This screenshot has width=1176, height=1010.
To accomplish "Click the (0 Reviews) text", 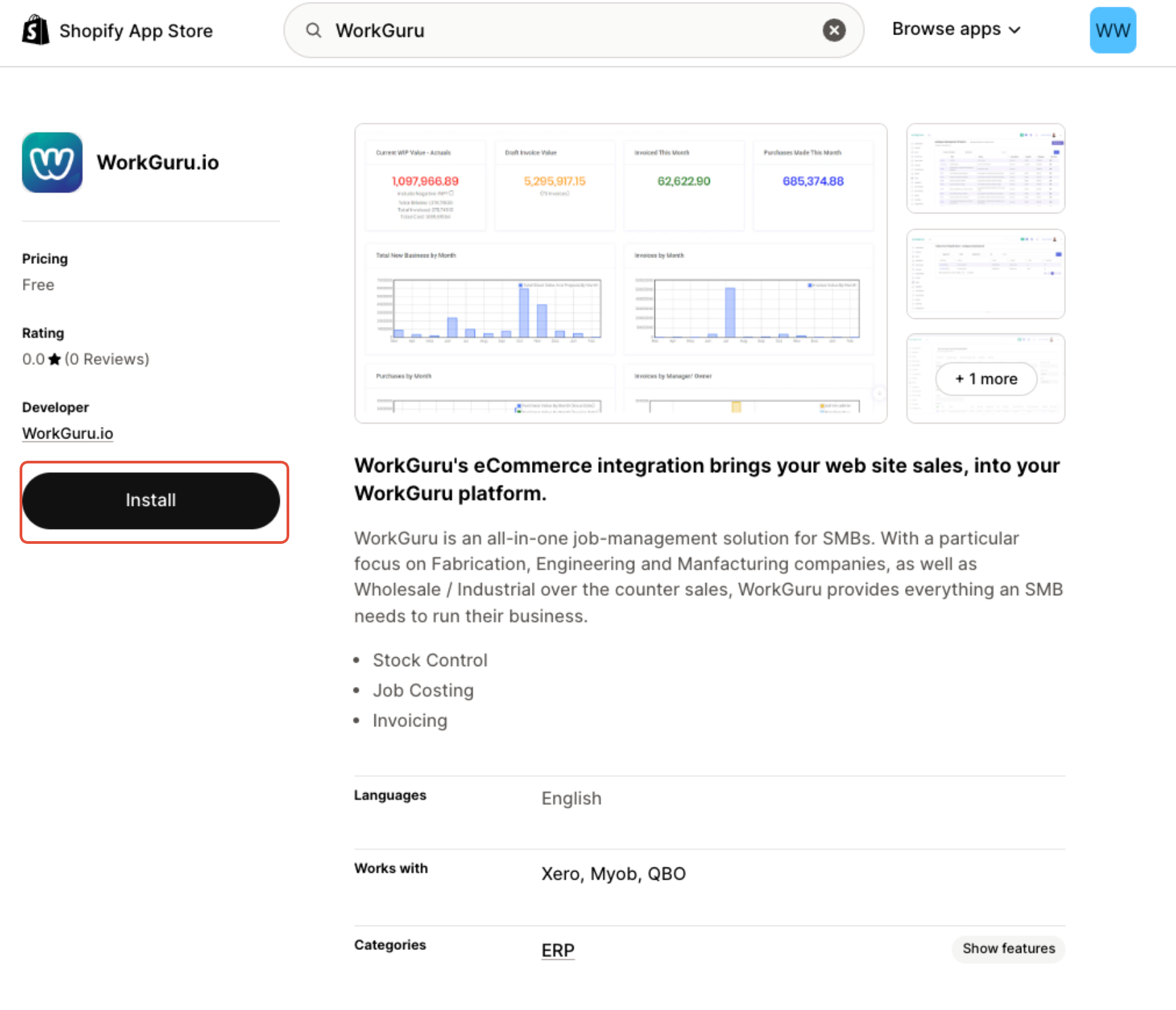I will (107, 359).
